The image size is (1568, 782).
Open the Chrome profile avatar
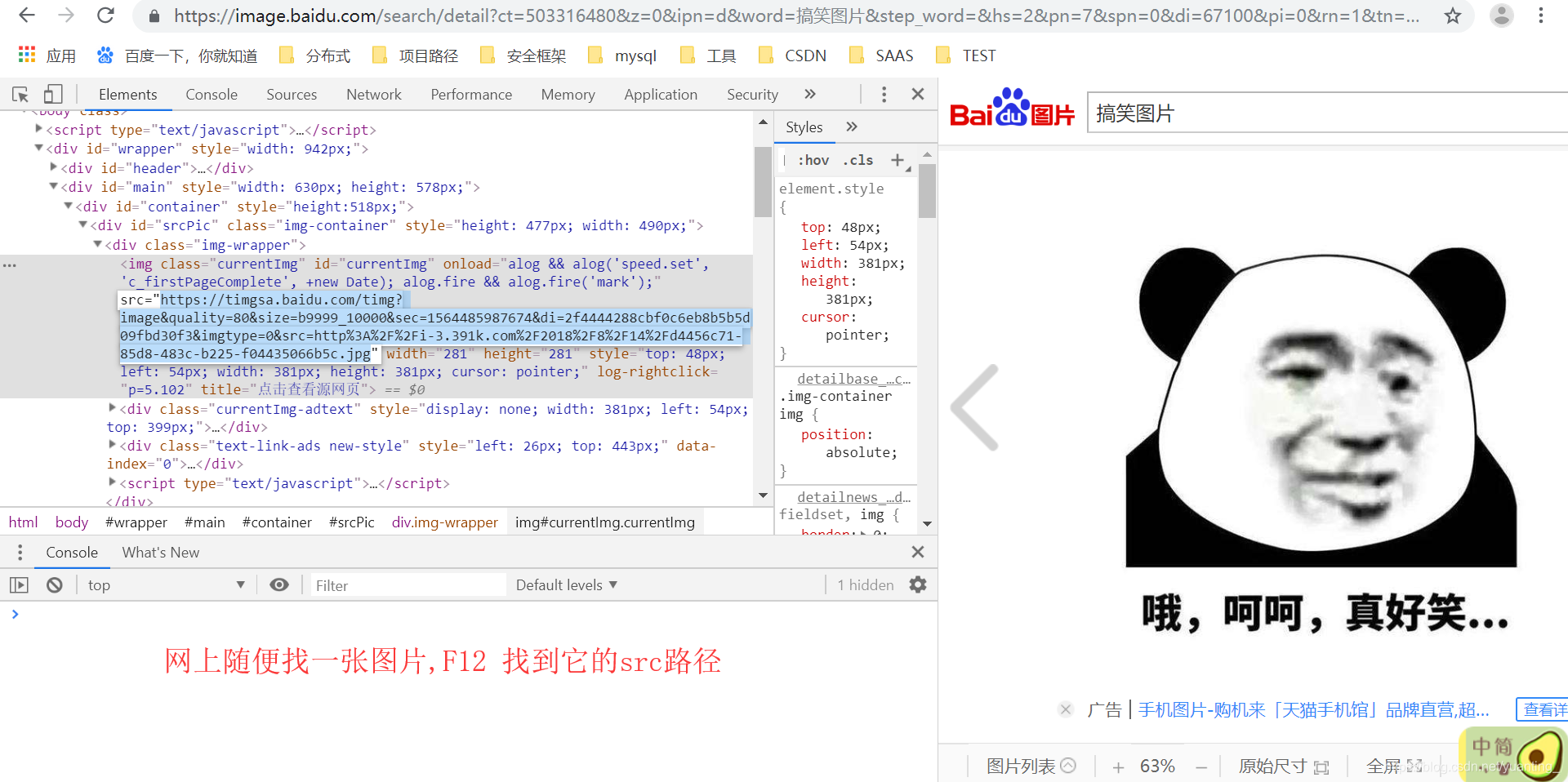tap(1501, 16)
